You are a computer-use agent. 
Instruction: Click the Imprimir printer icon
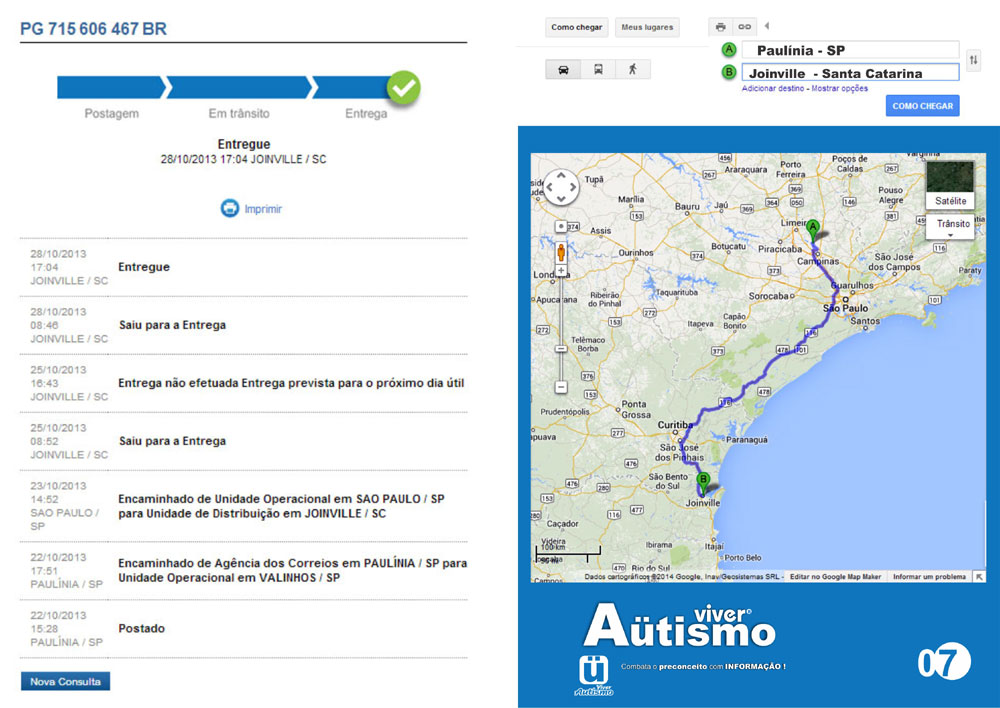tap(230, 209)
